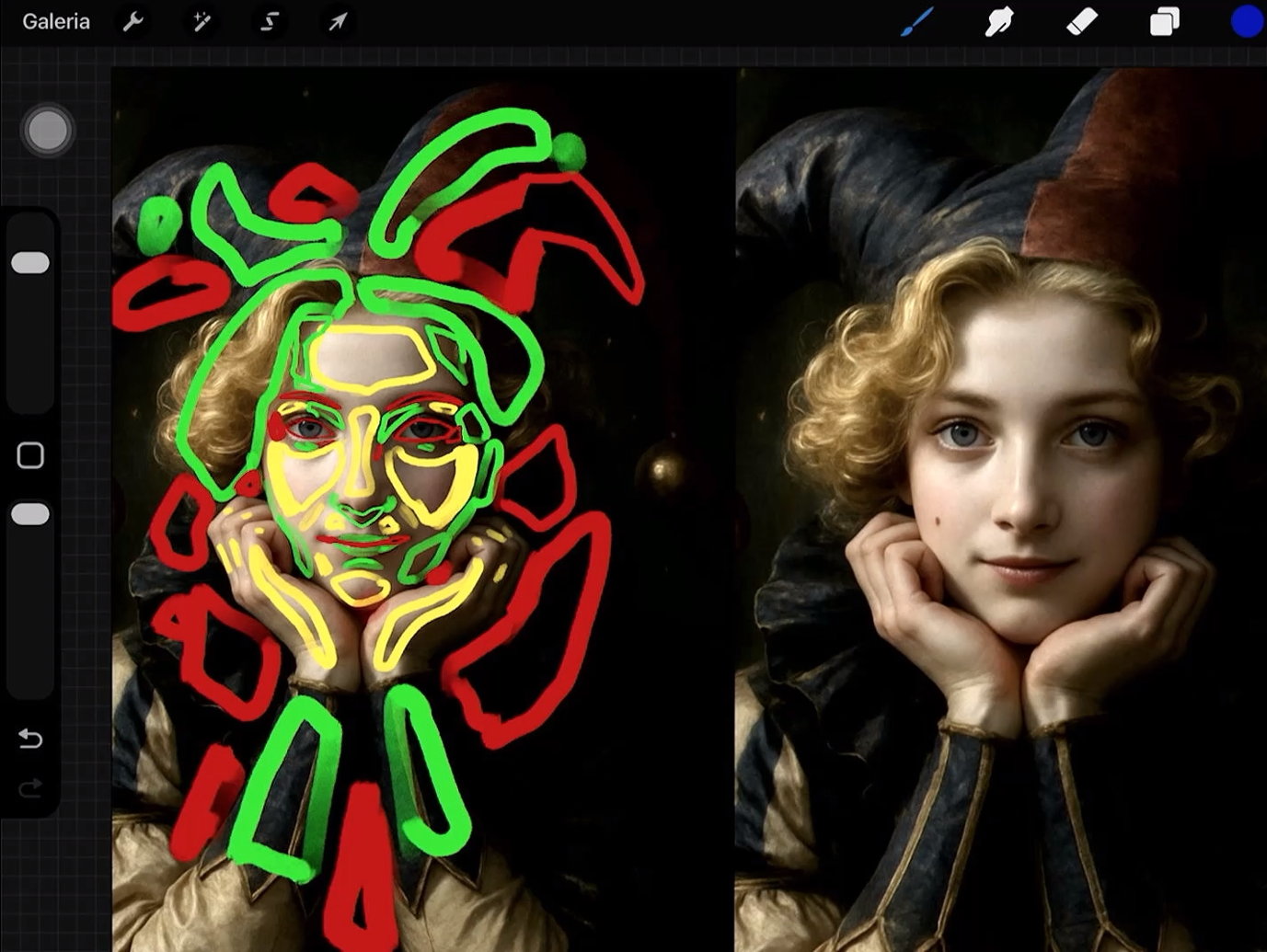Open the Actions wrench menu

pyautogui.click(x=133, y=21)
